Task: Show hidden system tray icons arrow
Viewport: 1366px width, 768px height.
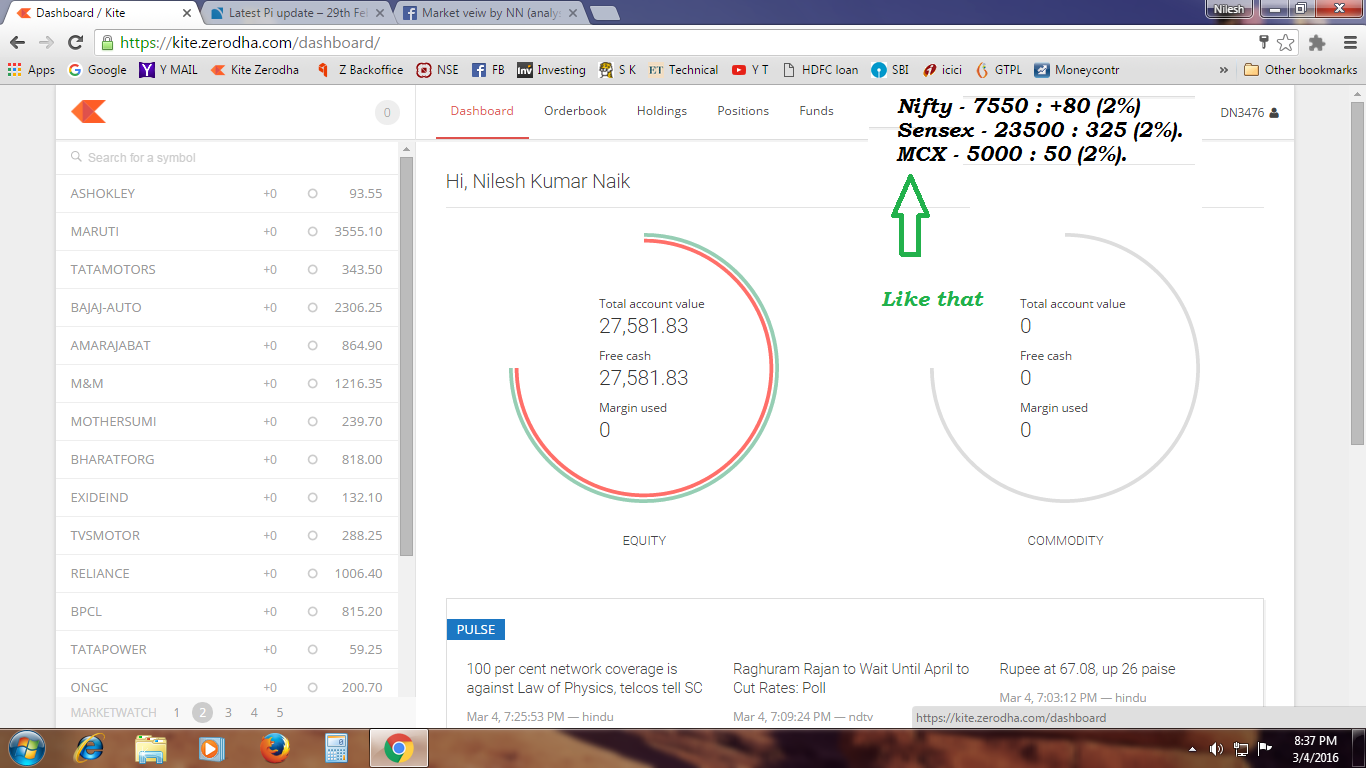Action: [1192, 748]
